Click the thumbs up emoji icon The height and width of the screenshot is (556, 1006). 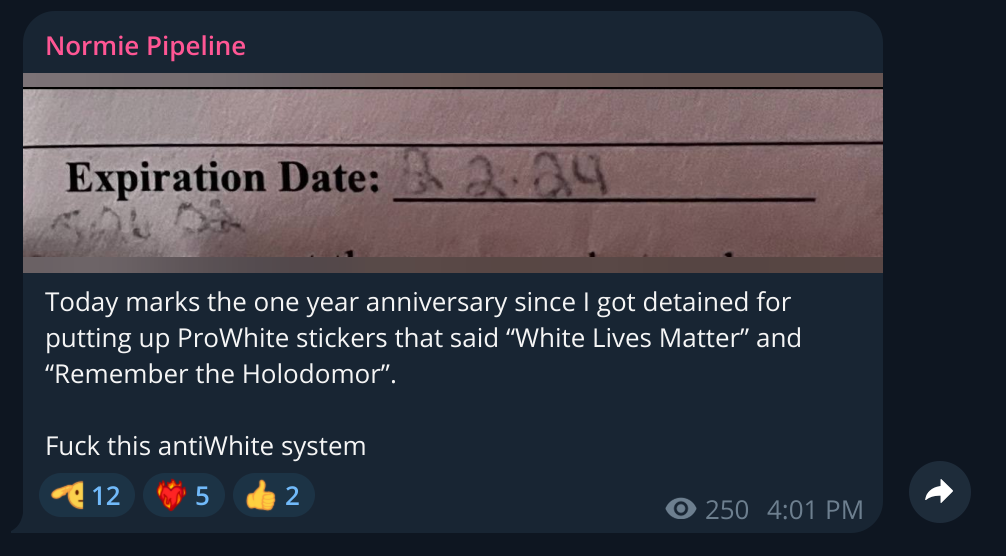[261, 495]
